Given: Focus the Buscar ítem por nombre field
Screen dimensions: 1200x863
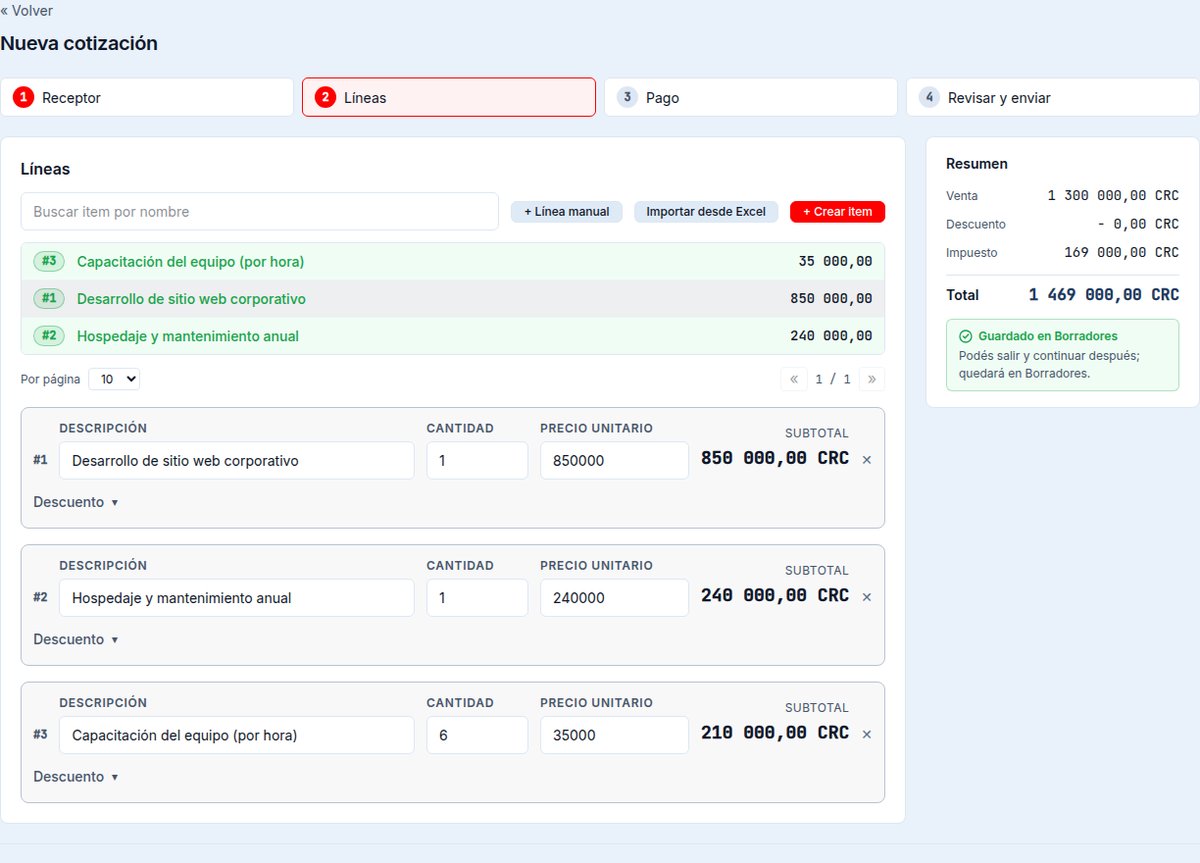Looking at the screenshot, I should [x=260, y=212].
